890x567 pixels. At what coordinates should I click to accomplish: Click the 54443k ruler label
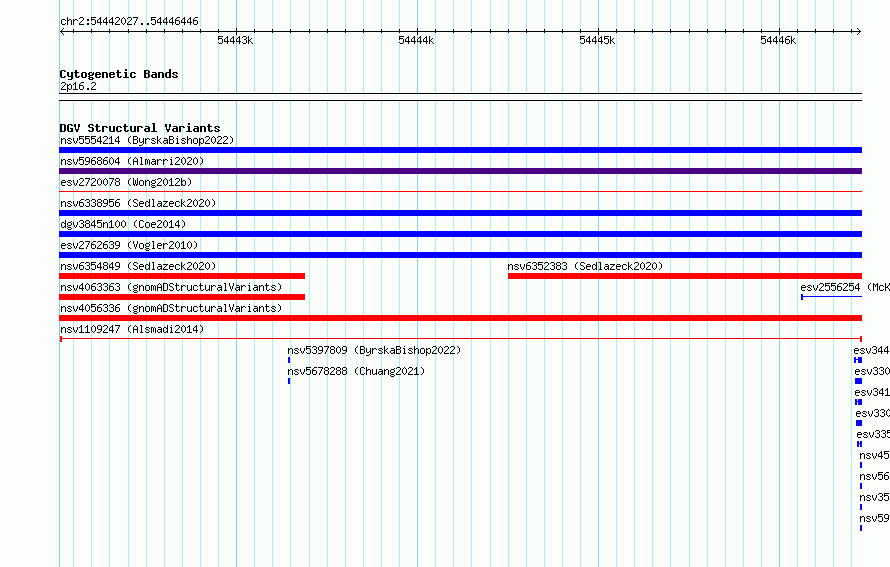click(x=235, y=40)
